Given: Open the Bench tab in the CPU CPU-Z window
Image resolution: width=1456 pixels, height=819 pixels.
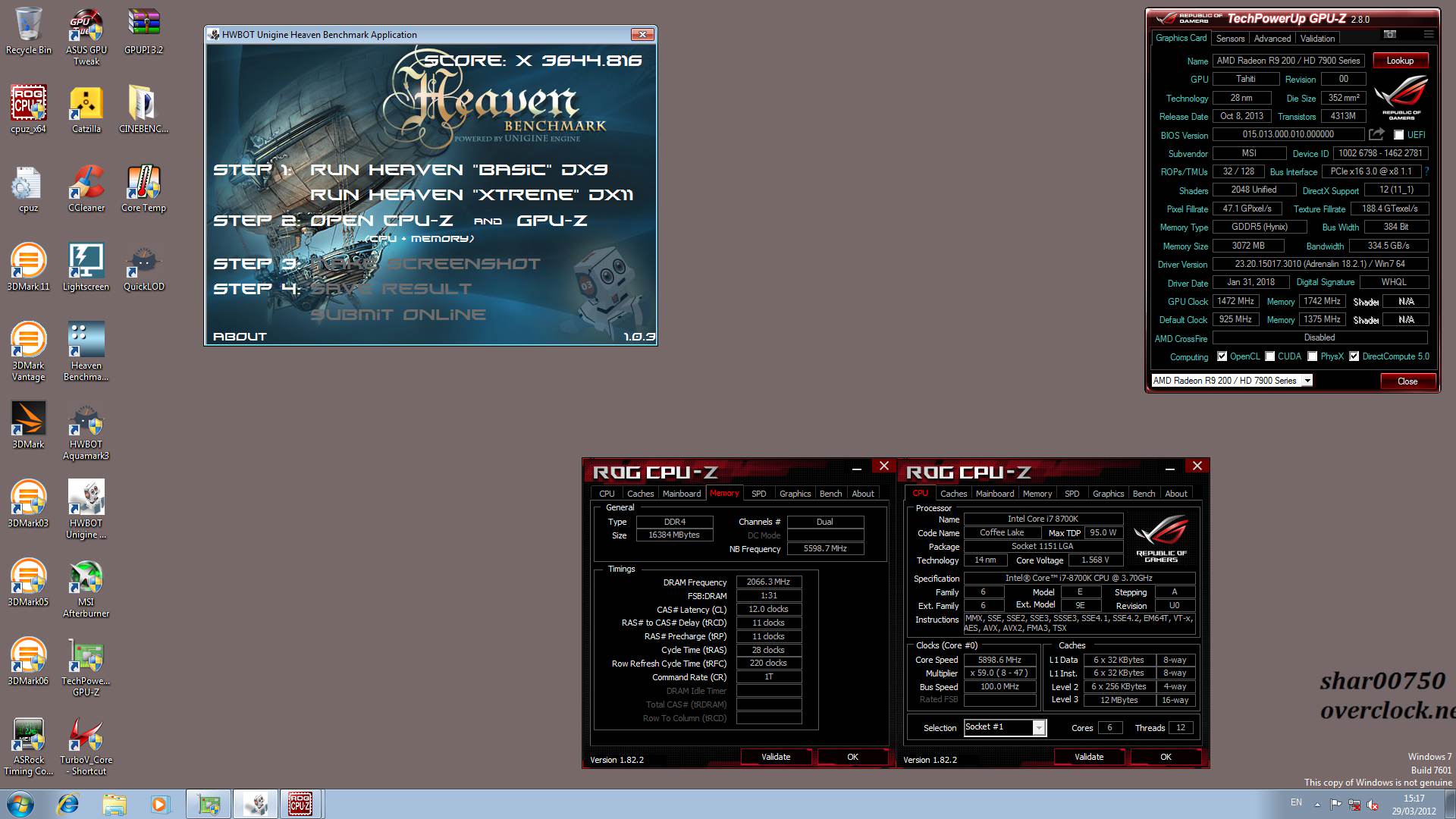Looking at the screenshot, I should pyautogui.click(x=1144, y=494).
